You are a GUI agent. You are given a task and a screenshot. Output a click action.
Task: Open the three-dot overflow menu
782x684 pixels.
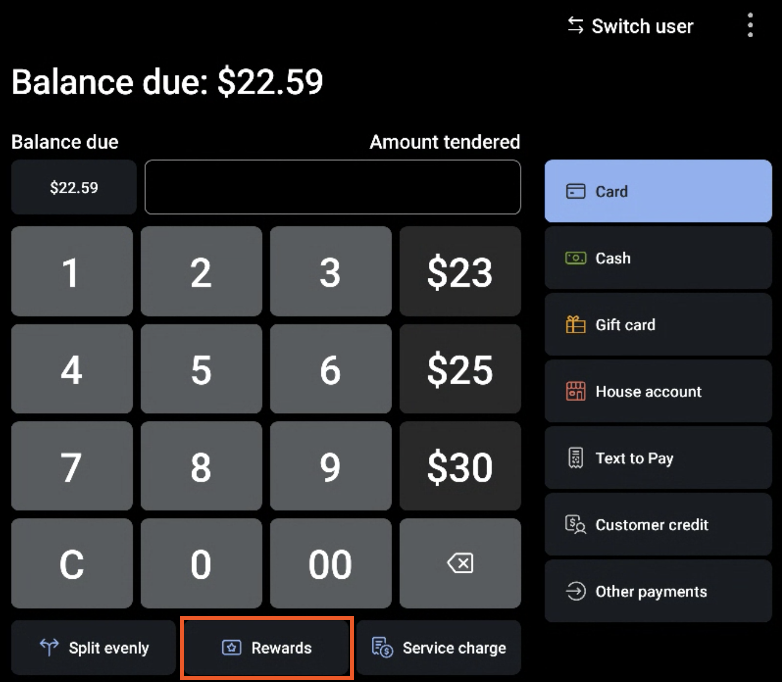[750, 26]
